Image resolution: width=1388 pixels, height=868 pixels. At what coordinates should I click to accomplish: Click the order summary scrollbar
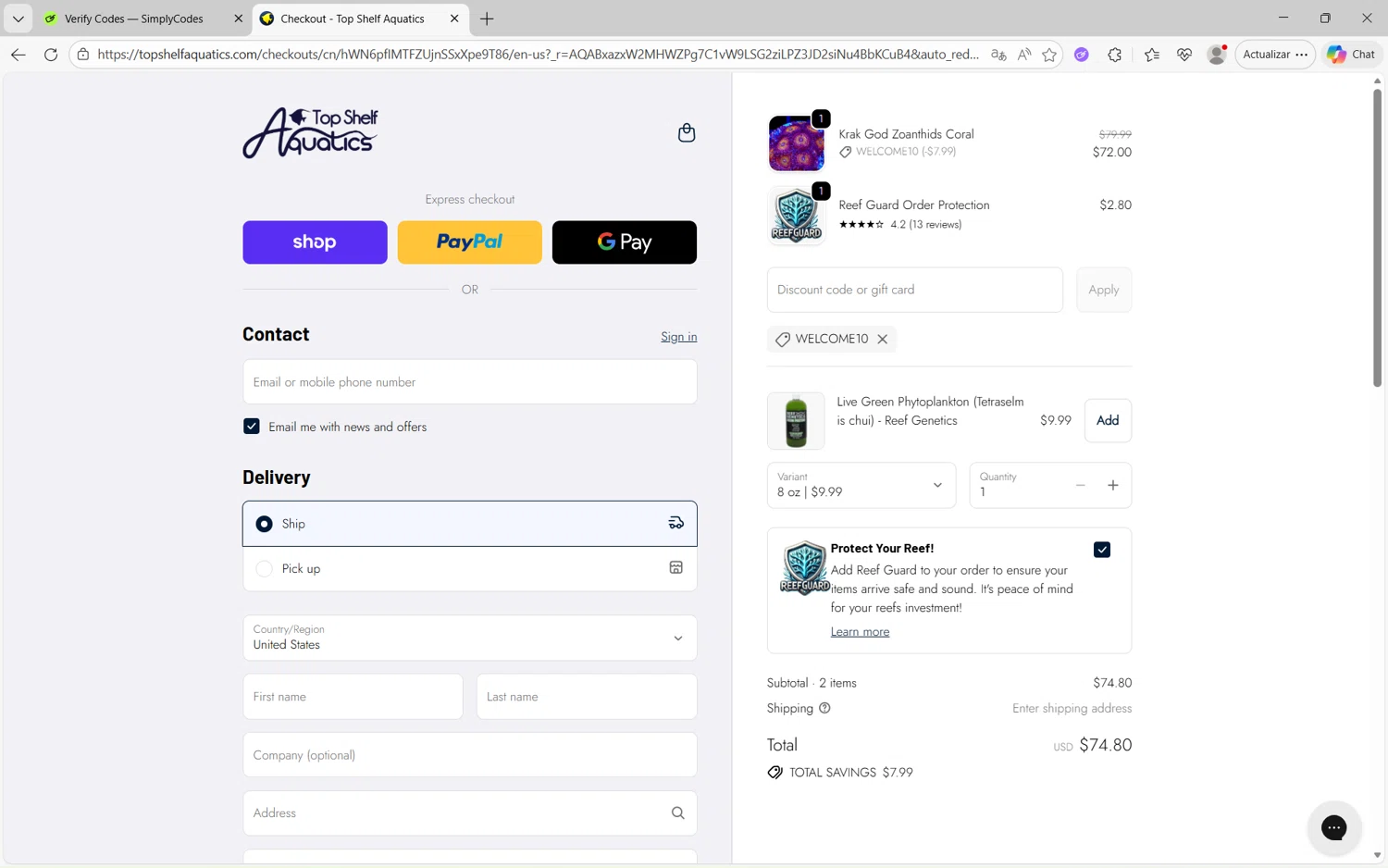pos(1377,239)
